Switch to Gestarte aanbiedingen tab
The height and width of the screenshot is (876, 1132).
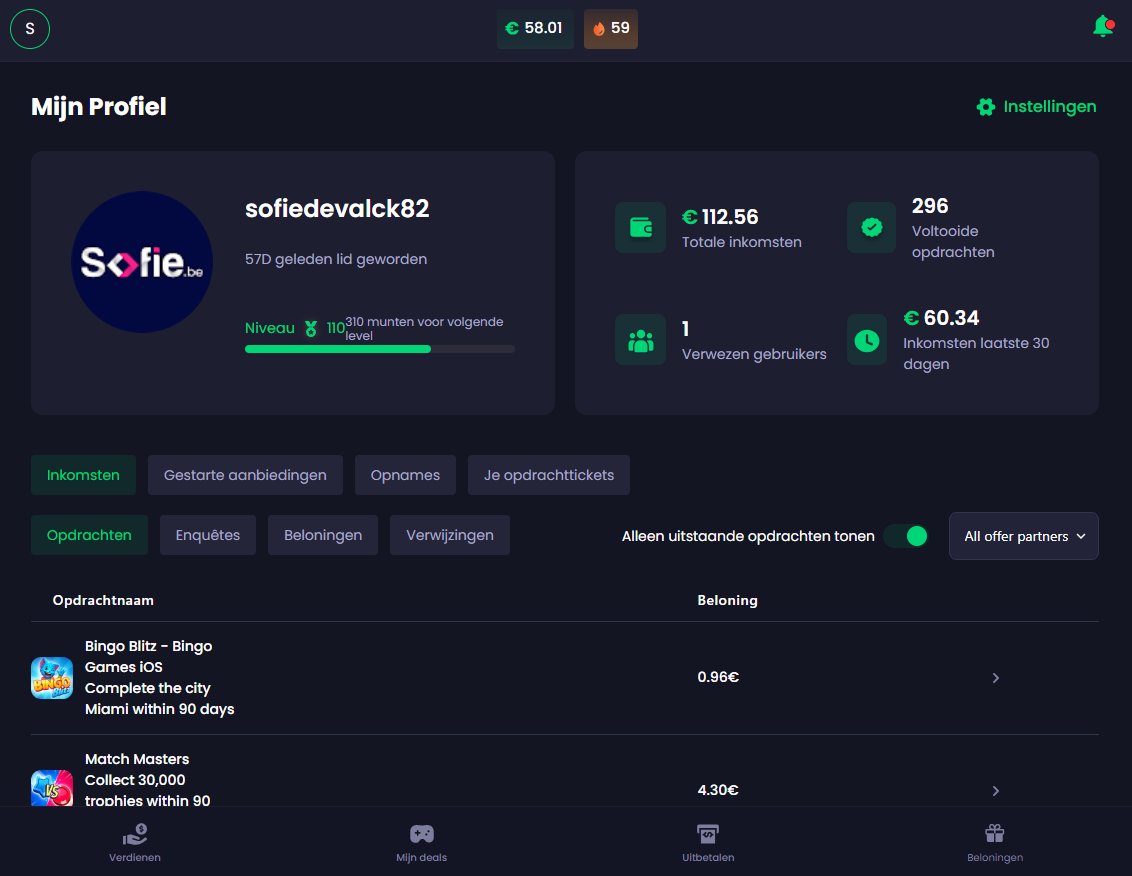coord(245,475)
